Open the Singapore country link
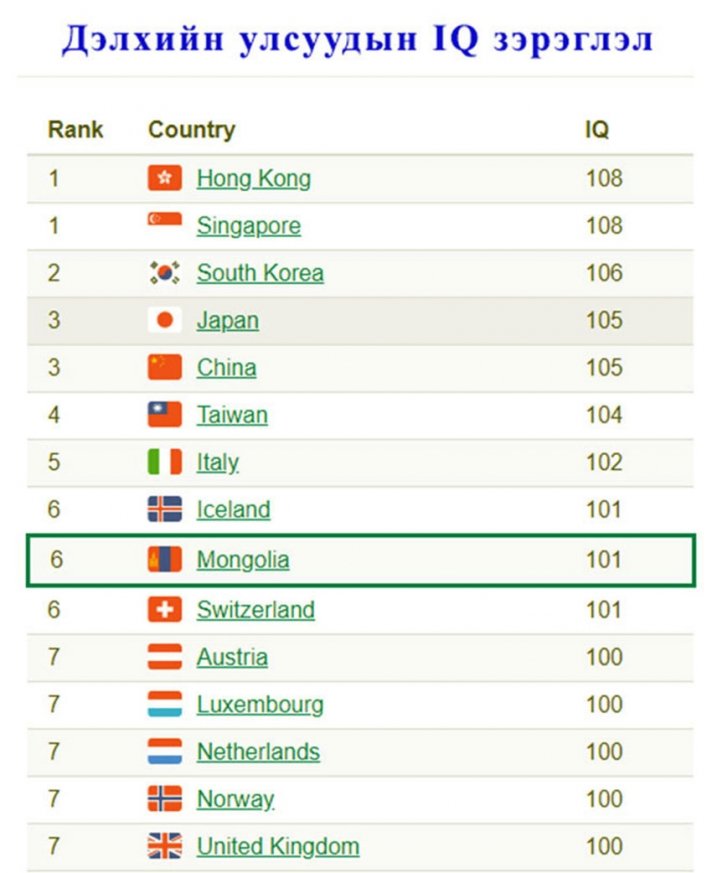712x873 pixels. tap(248, 226)
